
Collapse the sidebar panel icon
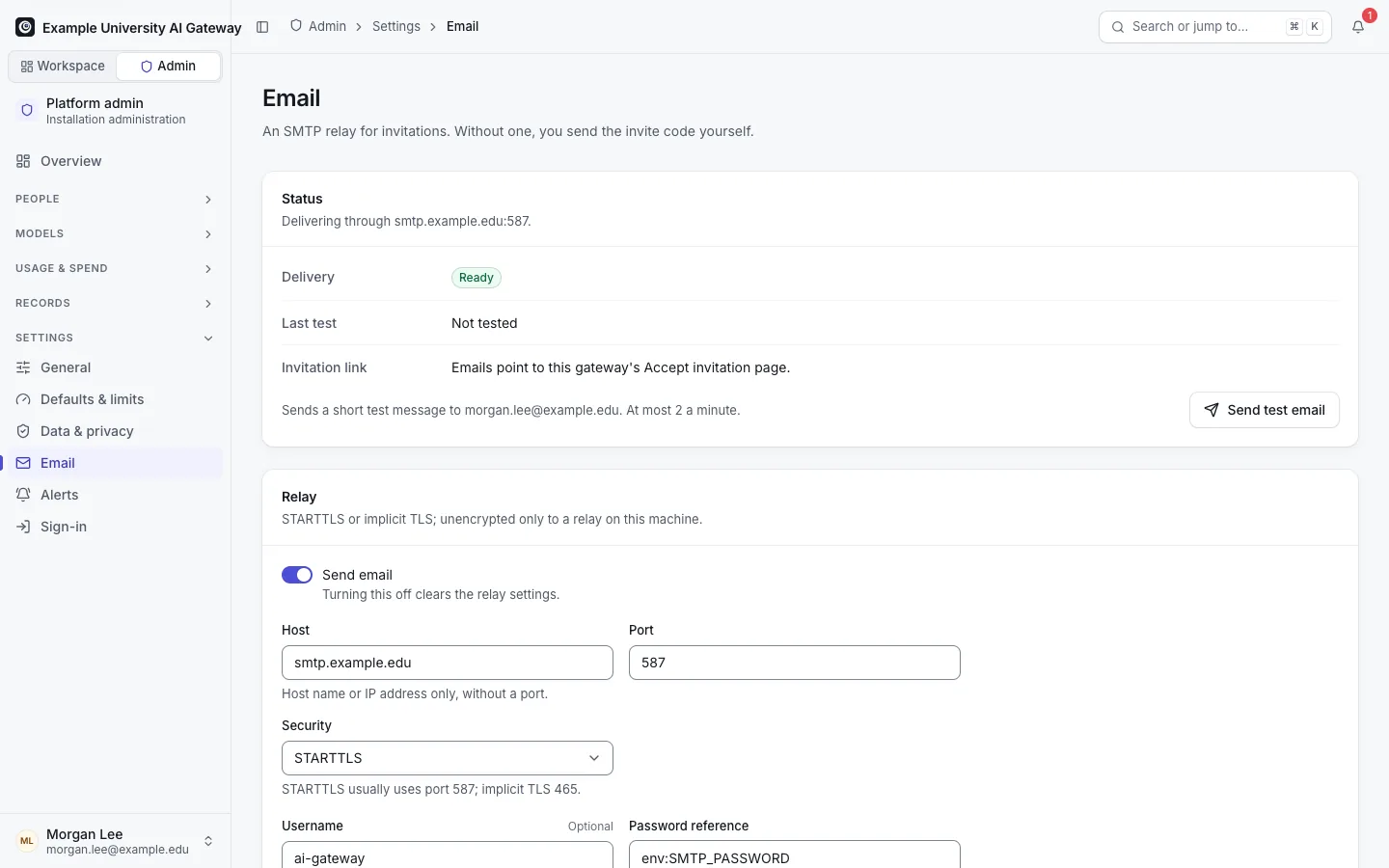[262, 27]
